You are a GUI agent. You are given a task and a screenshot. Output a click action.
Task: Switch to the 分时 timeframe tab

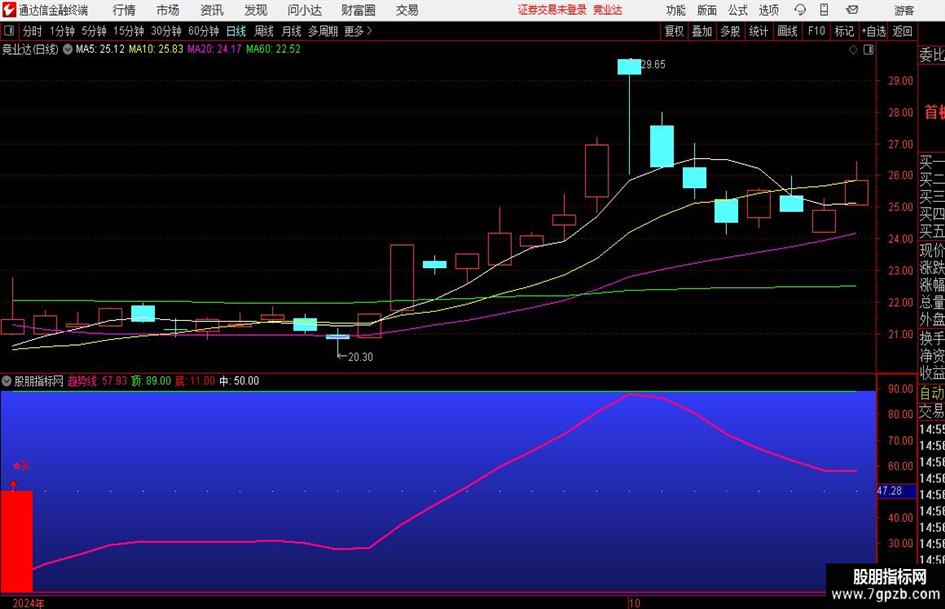tap(32, 31)
